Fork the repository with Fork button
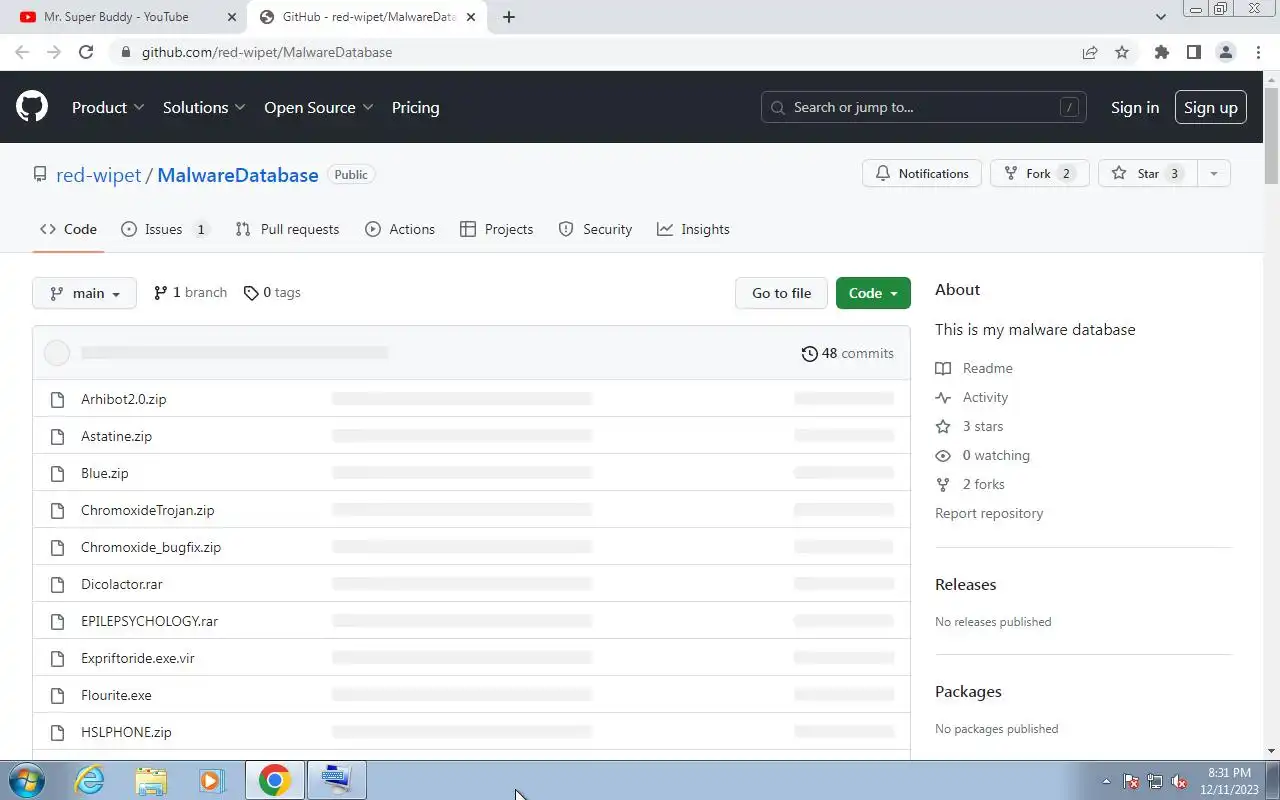Viewport: 1280px width, 800px height. click(1039, 173)
